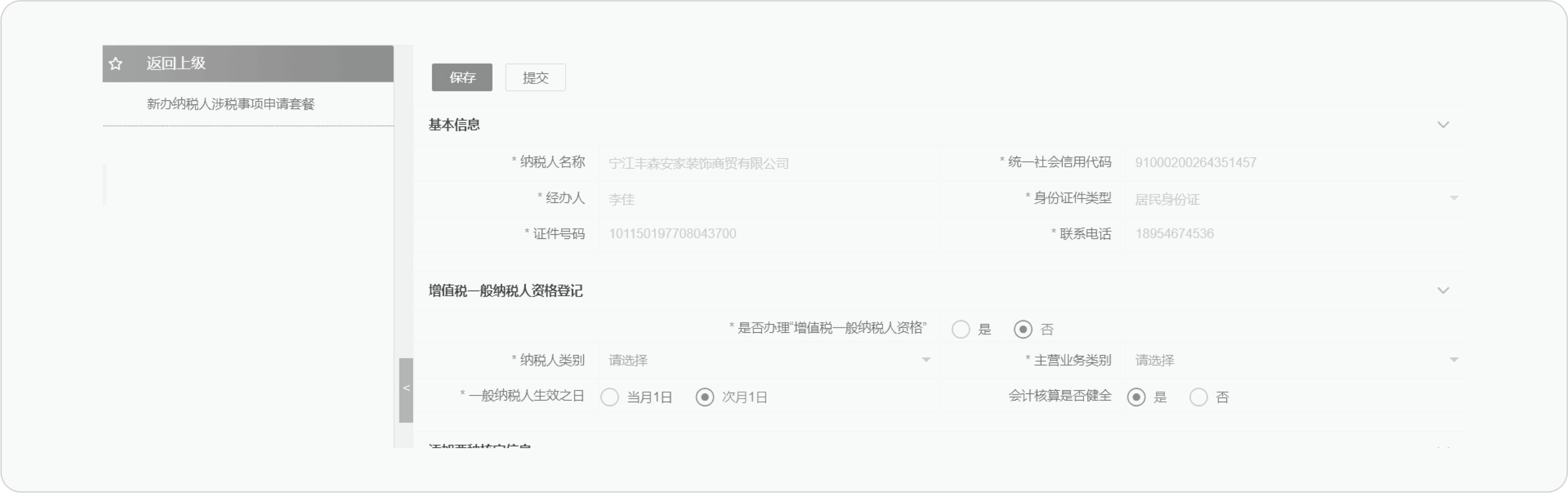The width and height of the screenshot is (1568, 493).
Task: Select 否 for 办理增值税一般纳税人资格
Action: point(1022,329)
